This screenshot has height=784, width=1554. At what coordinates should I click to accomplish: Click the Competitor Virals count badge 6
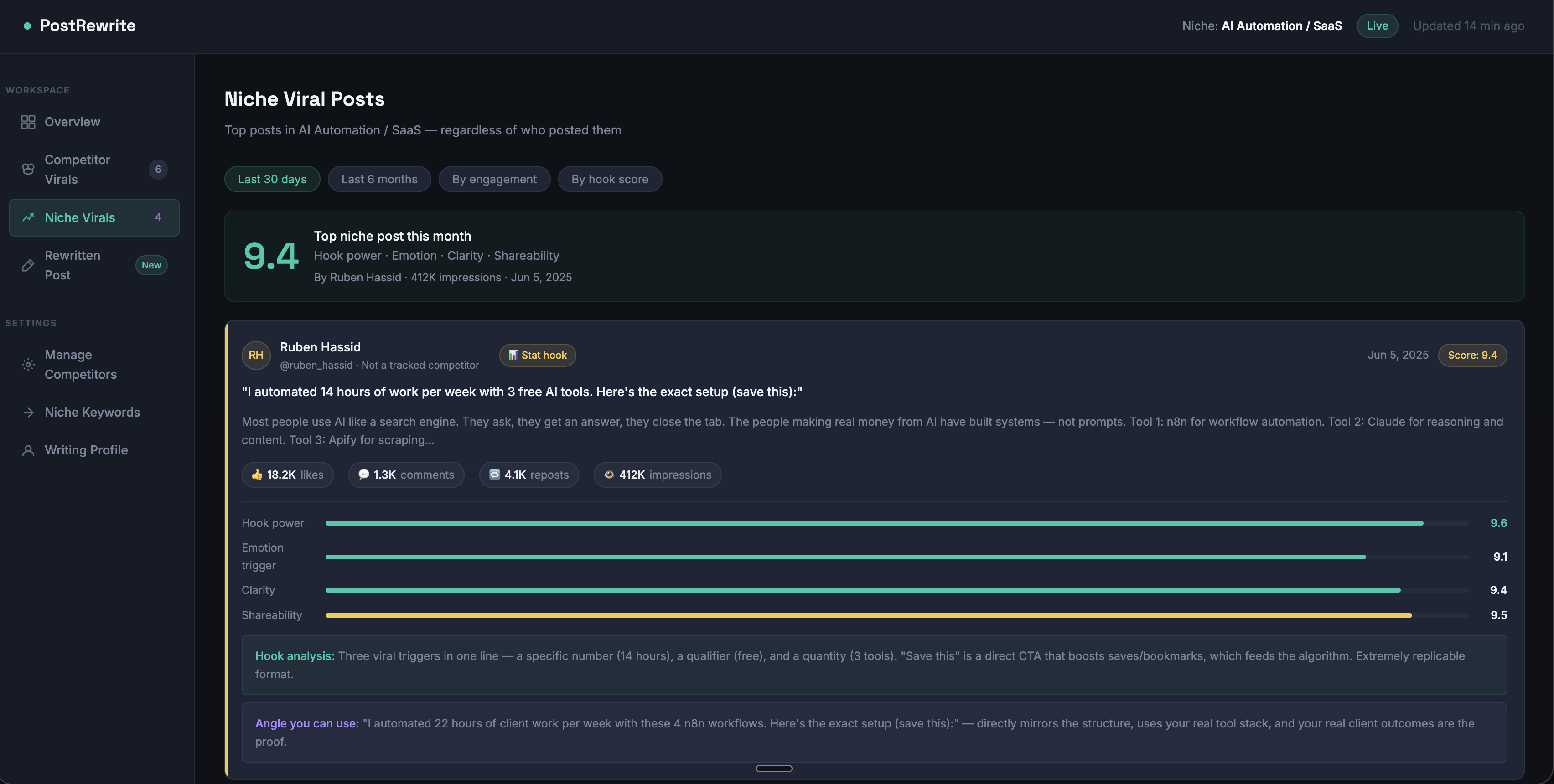click(158, 170)
